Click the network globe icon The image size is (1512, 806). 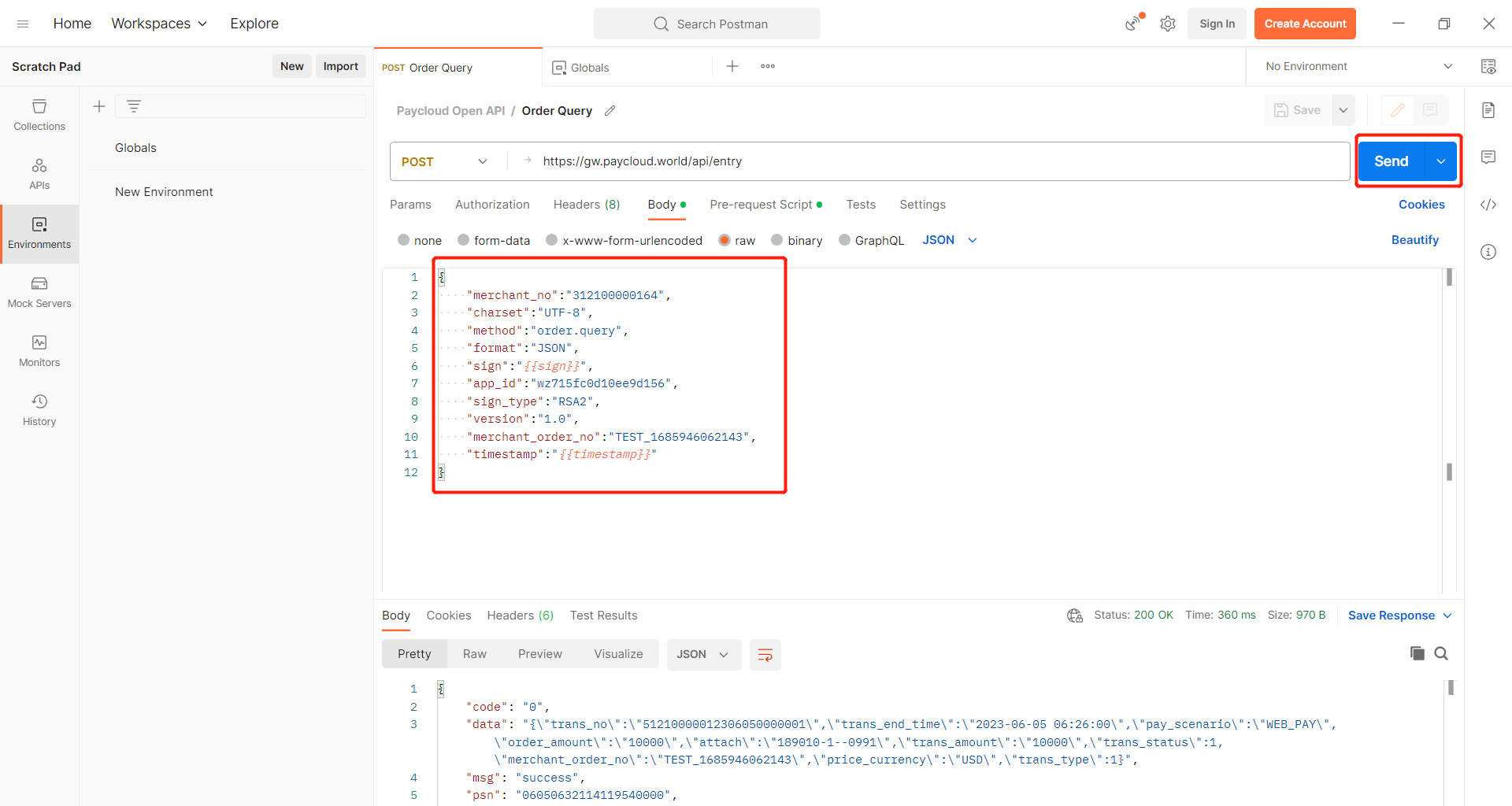1075,616
